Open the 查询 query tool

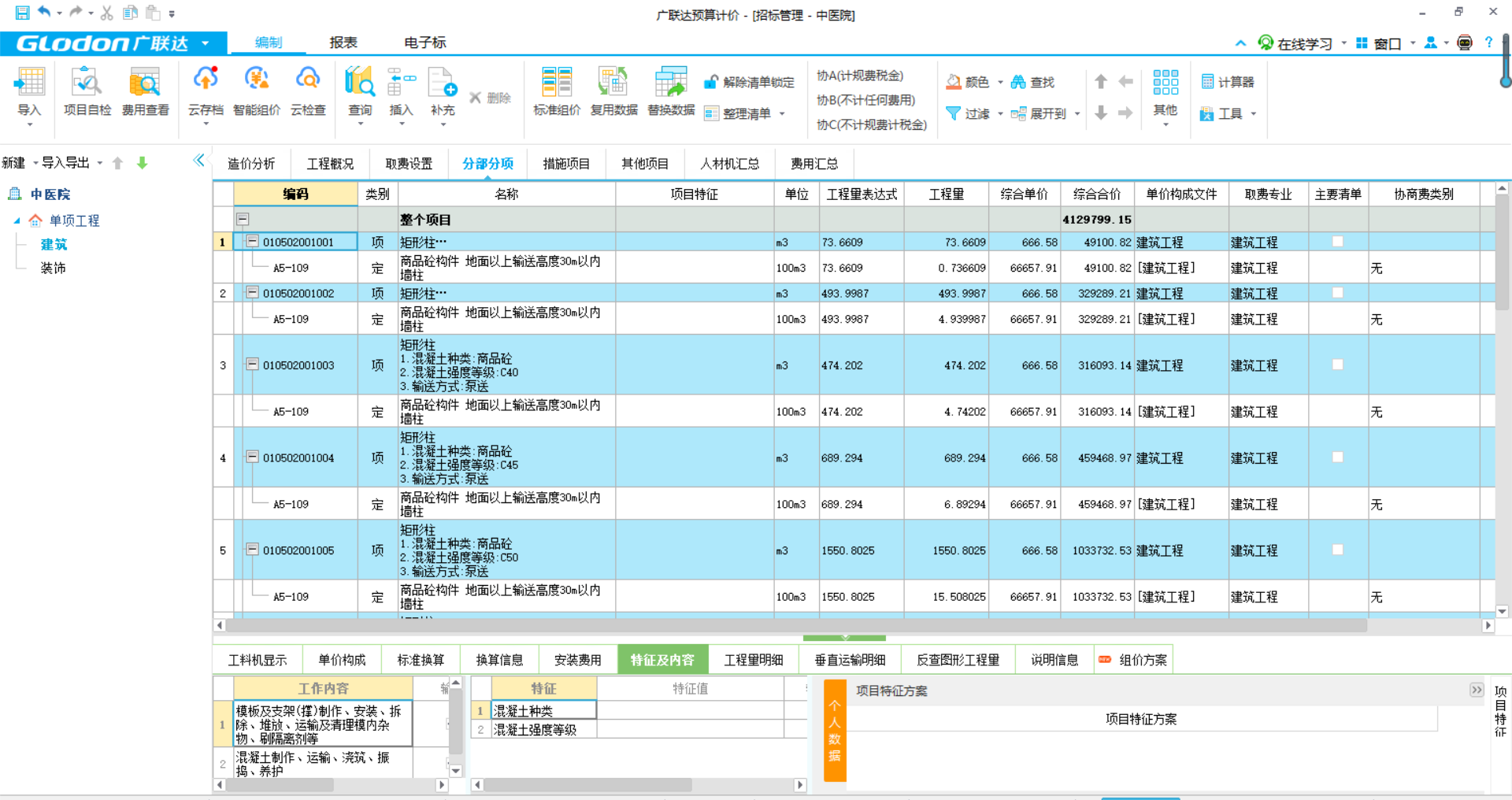click(360, 92)
